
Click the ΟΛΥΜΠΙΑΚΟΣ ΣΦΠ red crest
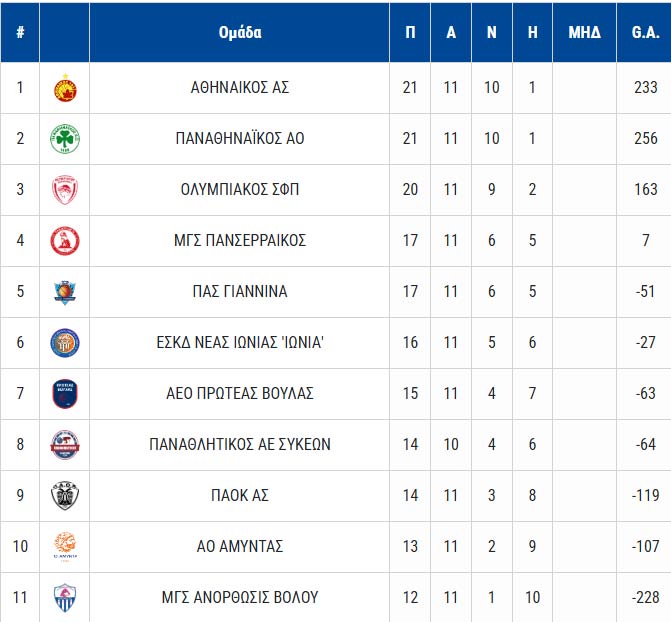65,190
